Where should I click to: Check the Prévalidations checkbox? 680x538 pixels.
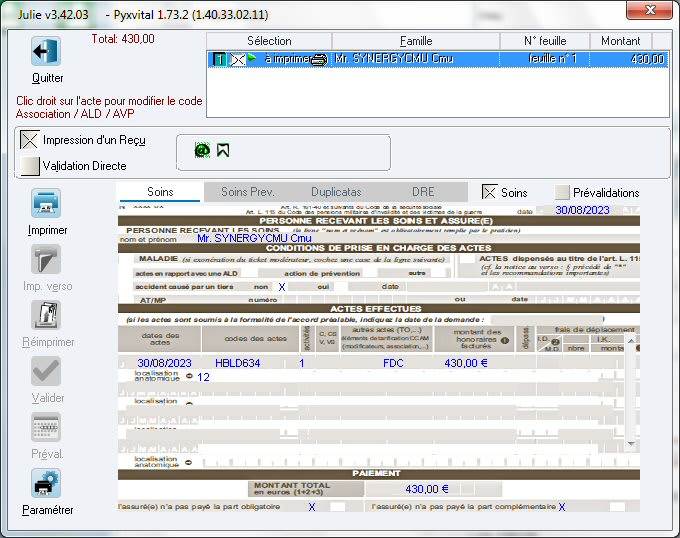pyautogui.click(x=563, y=192)
